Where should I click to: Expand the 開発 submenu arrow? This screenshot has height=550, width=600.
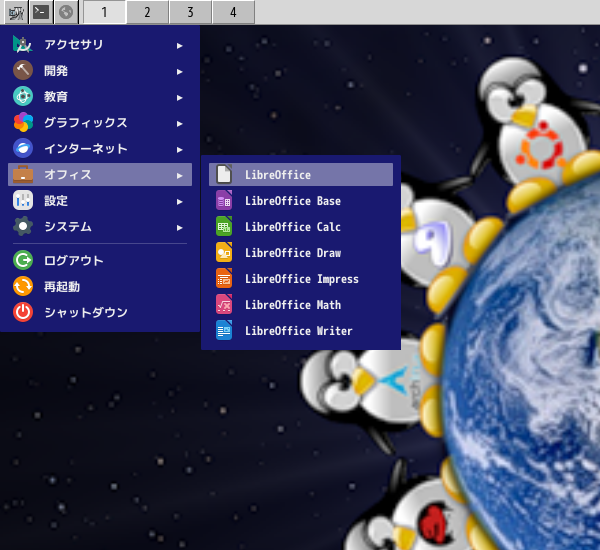tap(179, 72)
